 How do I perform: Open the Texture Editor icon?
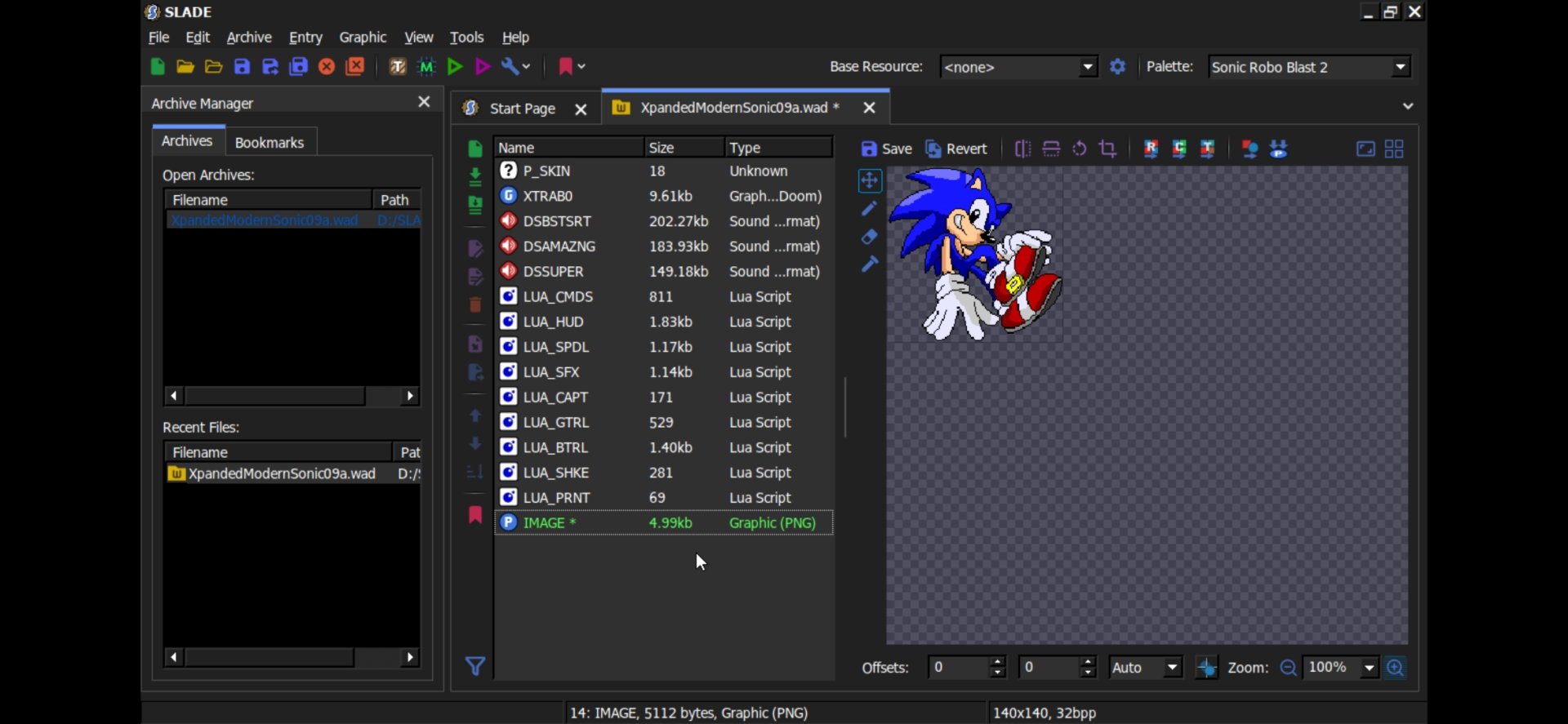(x=398, y=67)
